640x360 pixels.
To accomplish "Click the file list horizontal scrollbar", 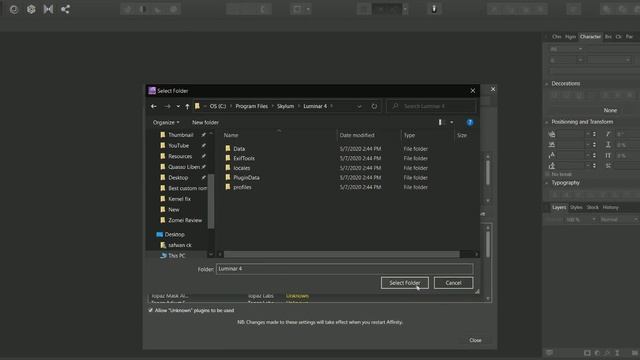I will (341, 254).
